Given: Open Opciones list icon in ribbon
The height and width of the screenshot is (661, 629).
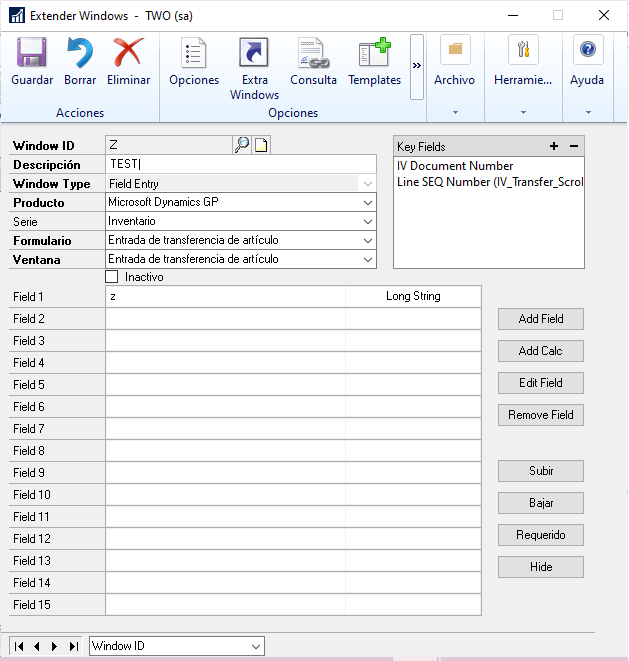Looking at the screenshot, I should point(194,53).
